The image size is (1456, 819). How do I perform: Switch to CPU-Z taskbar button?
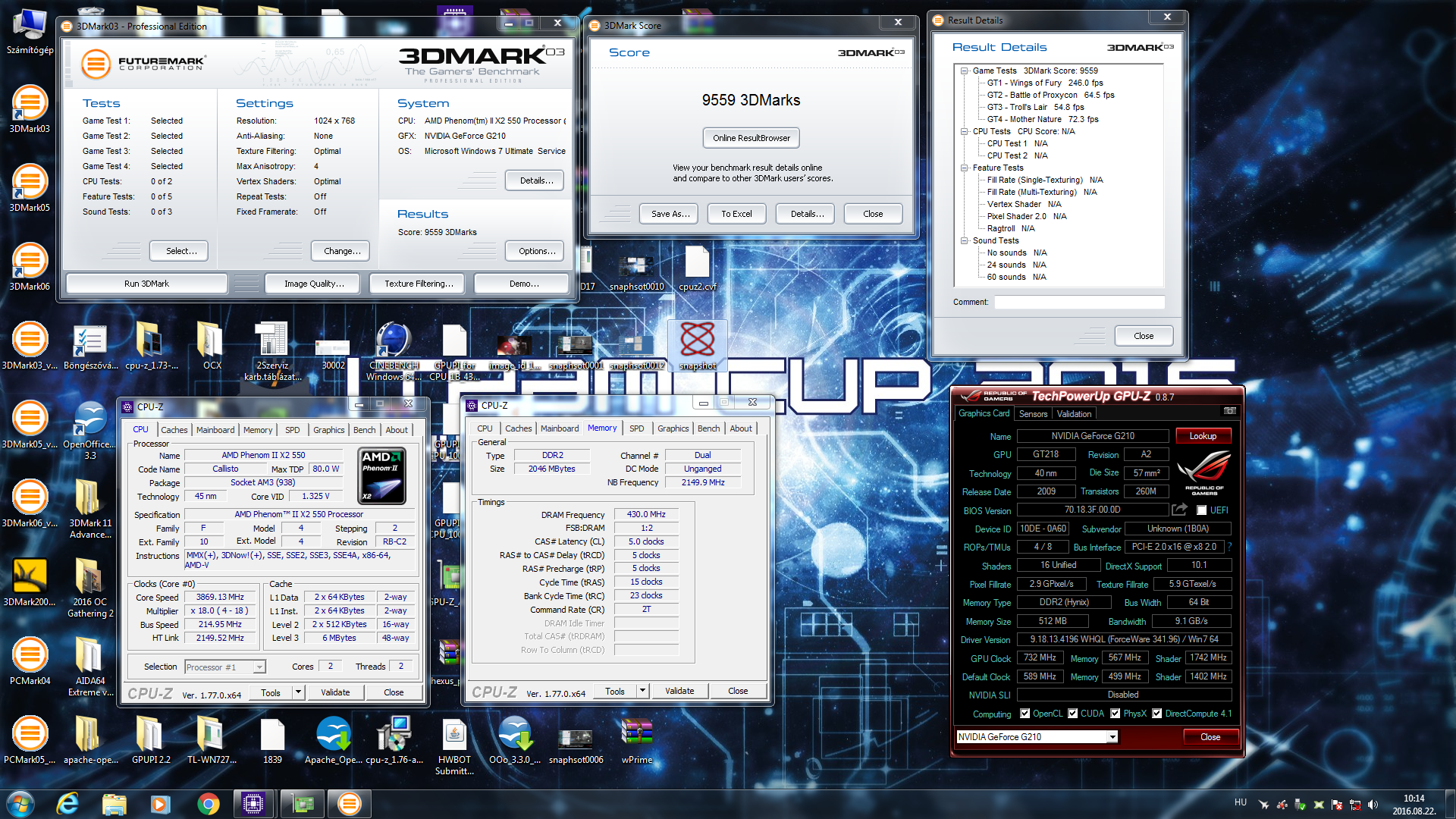[253, 804]
